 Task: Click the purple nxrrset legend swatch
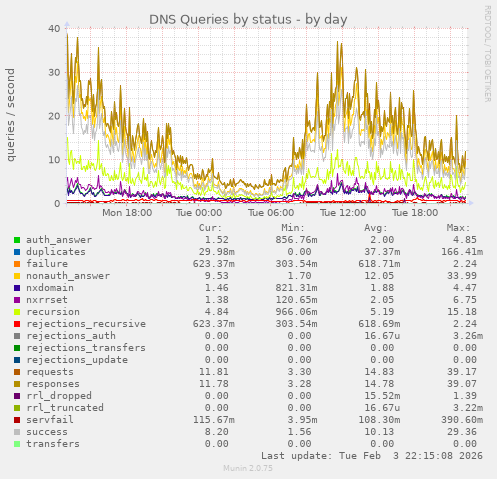[17, 300]
